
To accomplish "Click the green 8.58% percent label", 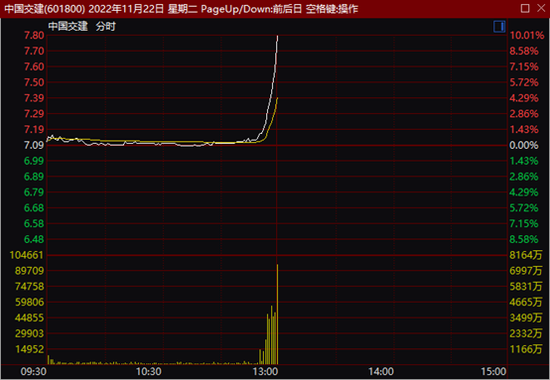I will [x=524, y=239].
